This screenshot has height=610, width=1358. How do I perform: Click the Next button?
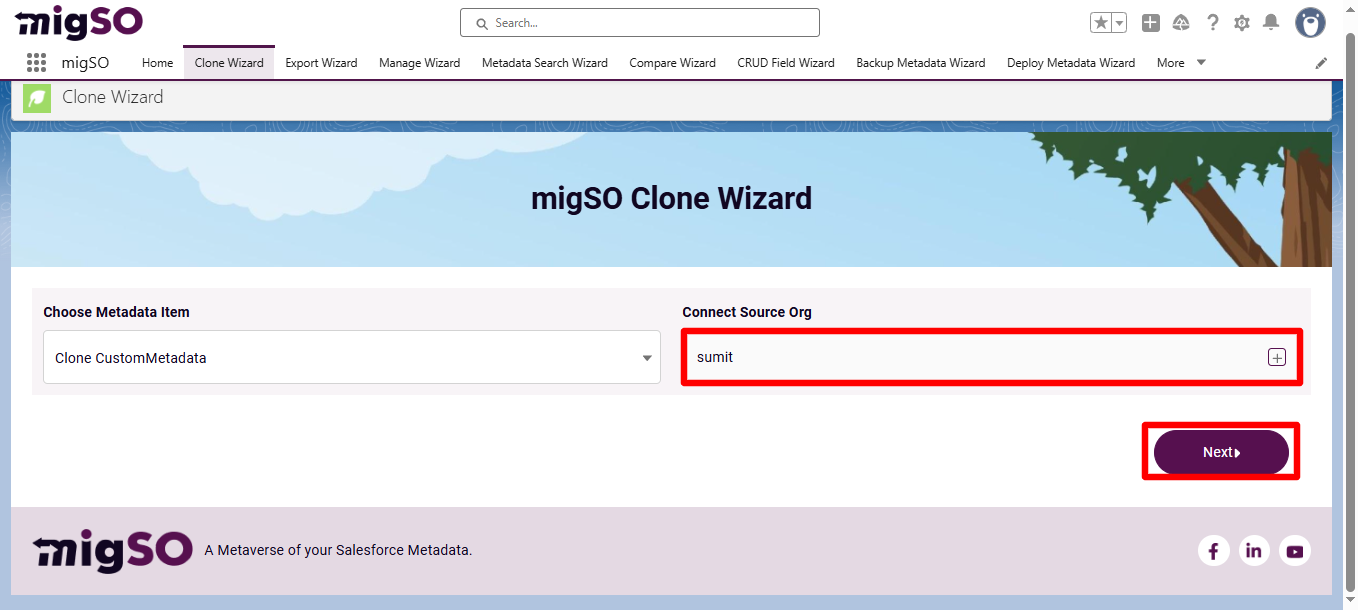(x=1221, y=452)
